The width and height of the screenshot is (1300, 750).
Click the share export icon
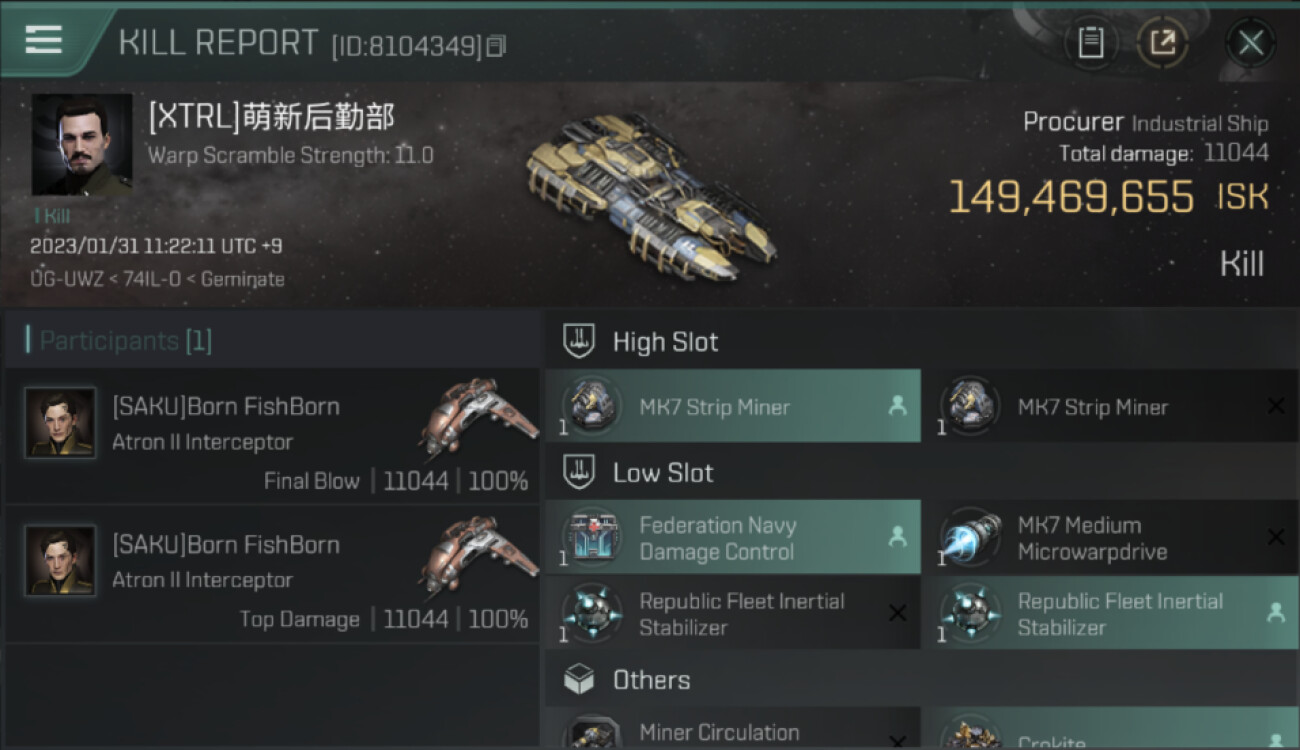tap(1162, 42)
